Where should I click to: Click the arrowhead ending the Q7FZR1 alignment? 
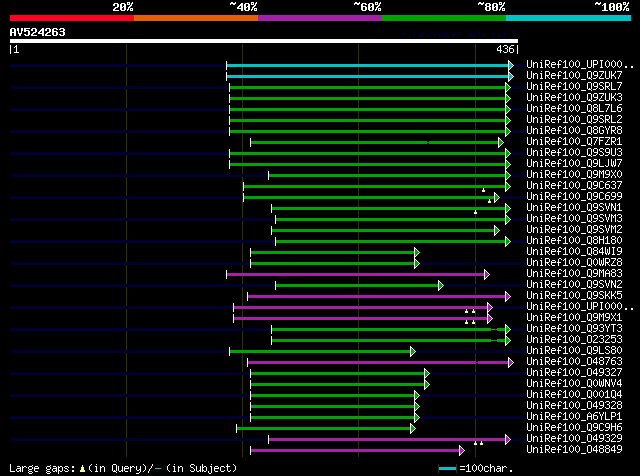pyautogui.click(x=500, y=142)
